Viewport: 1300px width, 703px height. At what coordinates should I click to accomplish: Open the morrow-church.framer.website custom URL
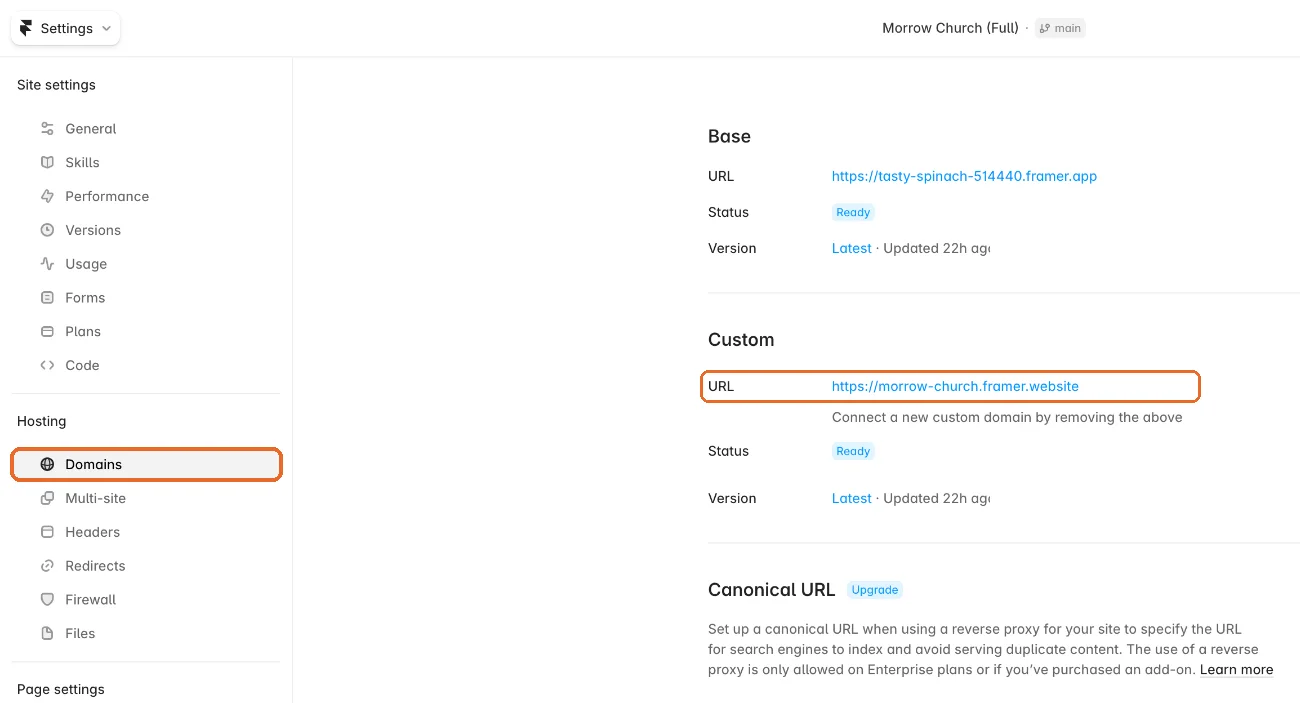[x=955, y=386]
